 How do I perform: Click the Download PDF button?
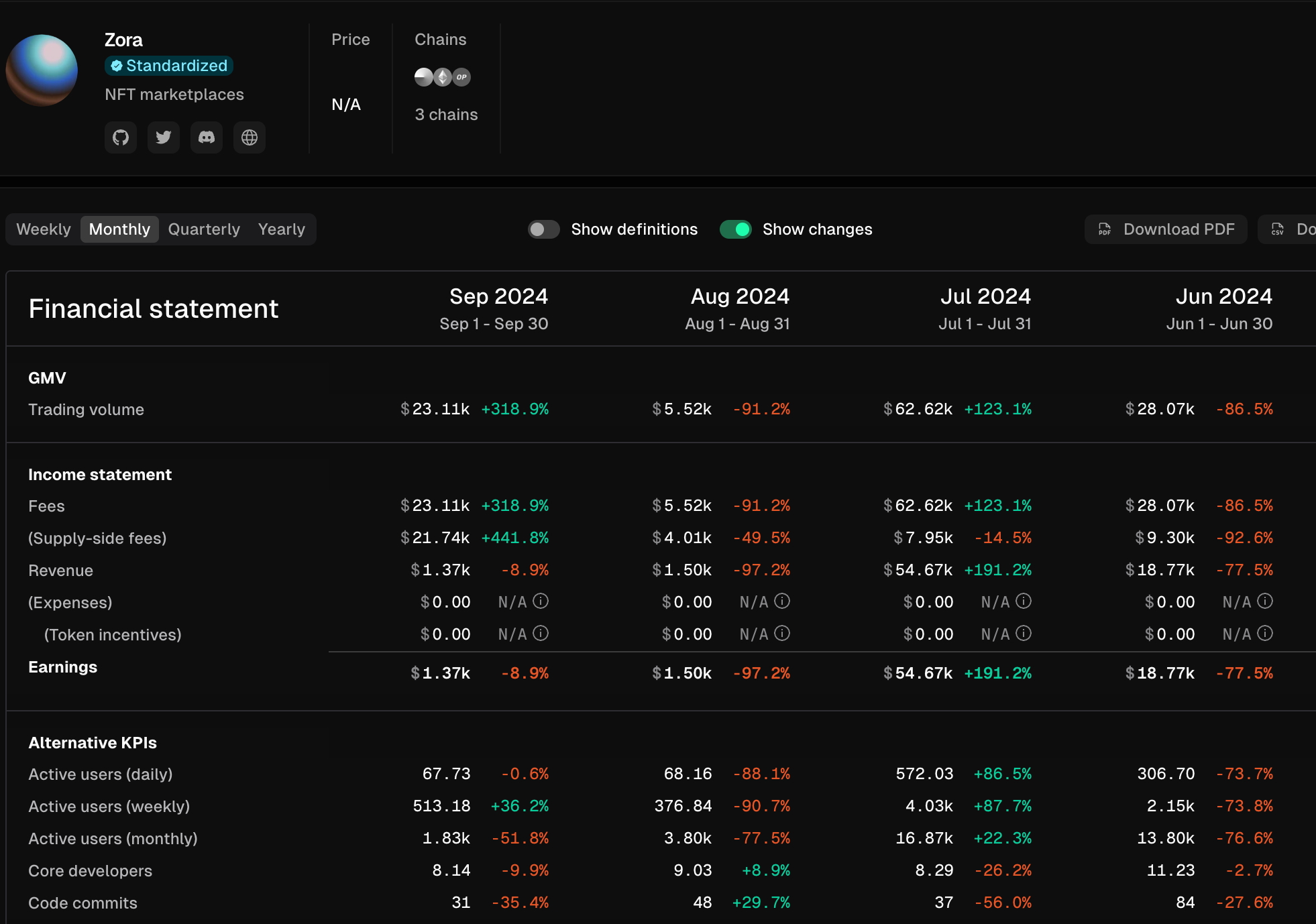(1166, 229)
